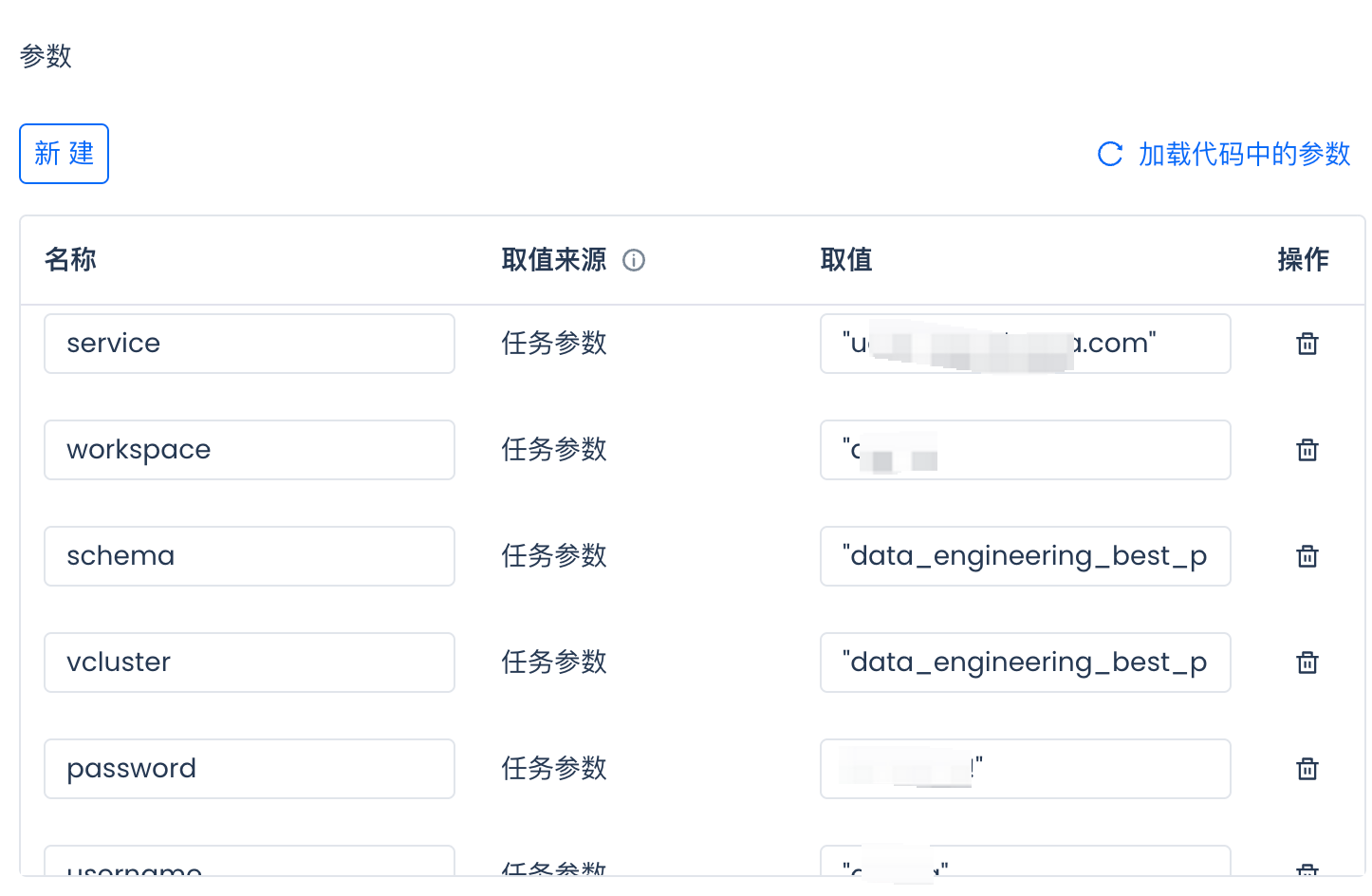Delete the workspace parameter row
Screen dimensions: 1372x896
click(1307, 450)
